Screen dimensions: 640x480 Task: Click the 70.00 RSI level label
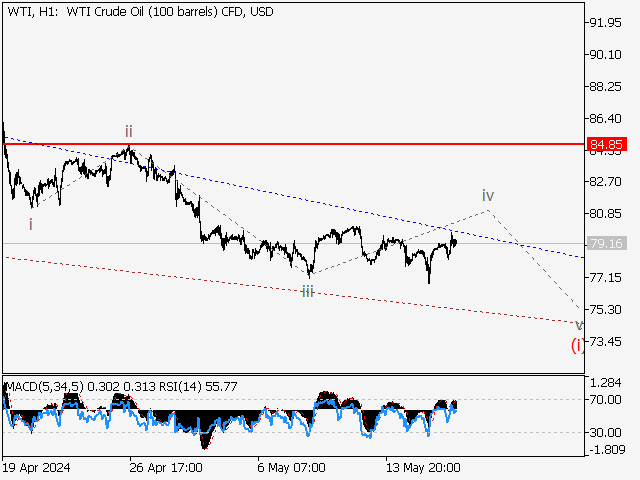[606, 400]
